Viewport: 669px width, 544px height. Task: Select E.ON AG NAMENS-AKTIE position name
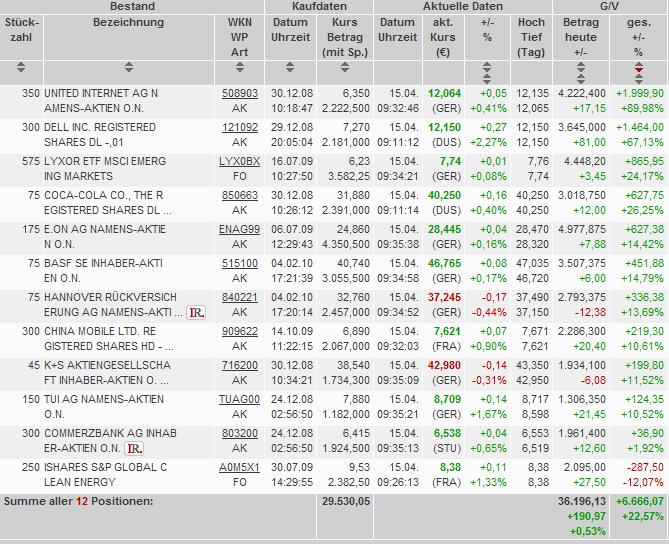pos(105,230)
